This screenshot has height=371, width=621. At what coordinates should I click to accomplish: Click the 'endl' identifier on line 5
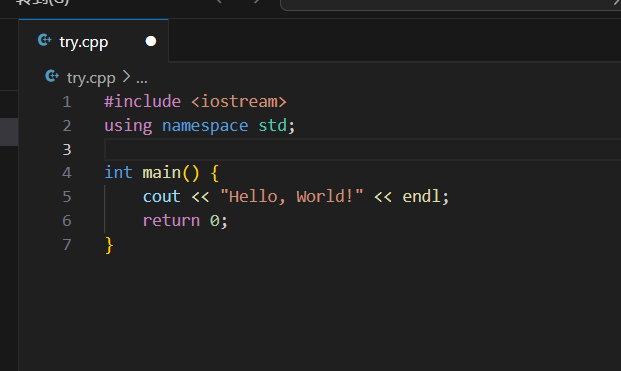click(421, 196)
